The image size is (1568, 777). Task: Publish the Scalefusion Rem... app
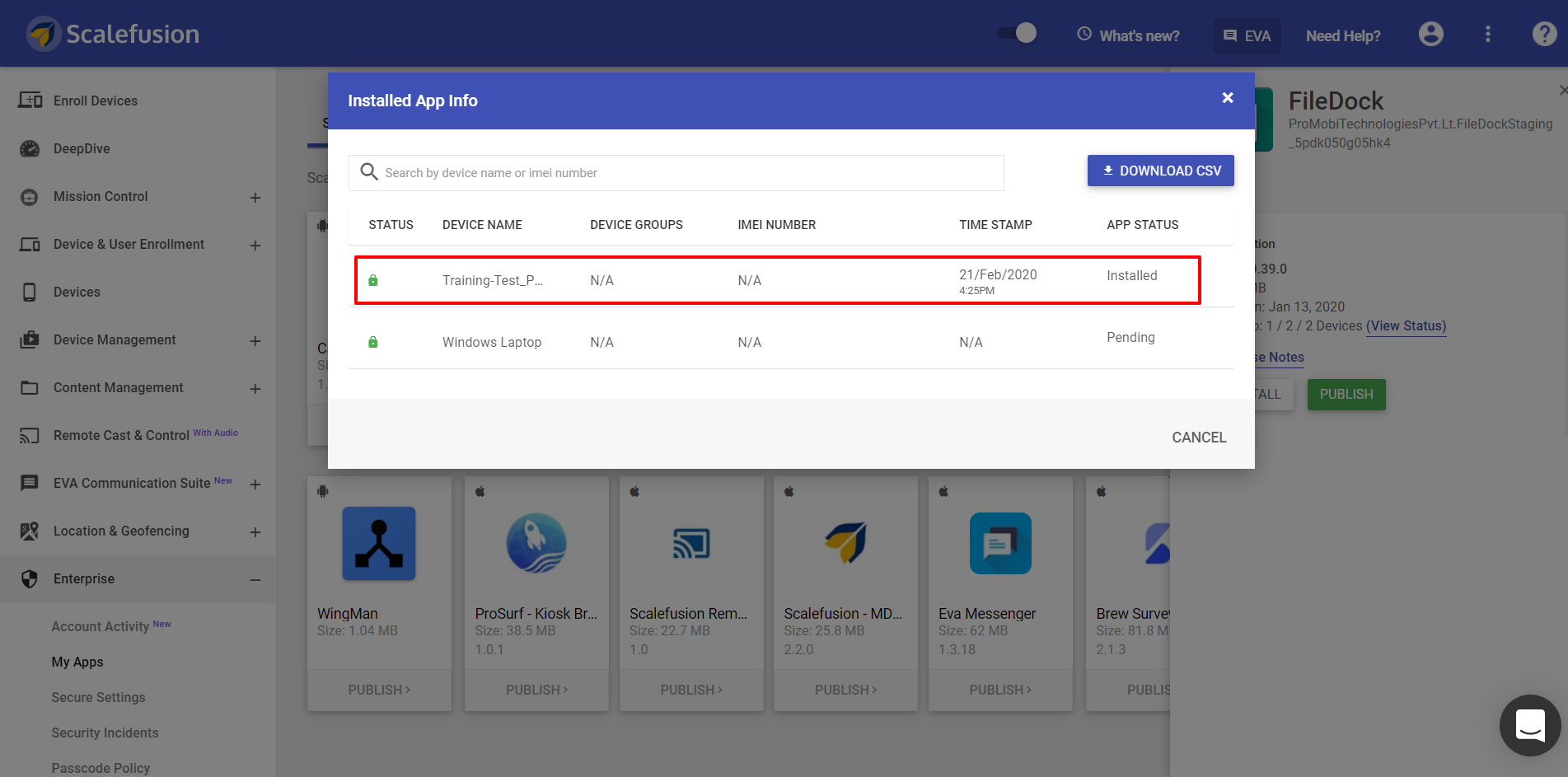point(691,690)
